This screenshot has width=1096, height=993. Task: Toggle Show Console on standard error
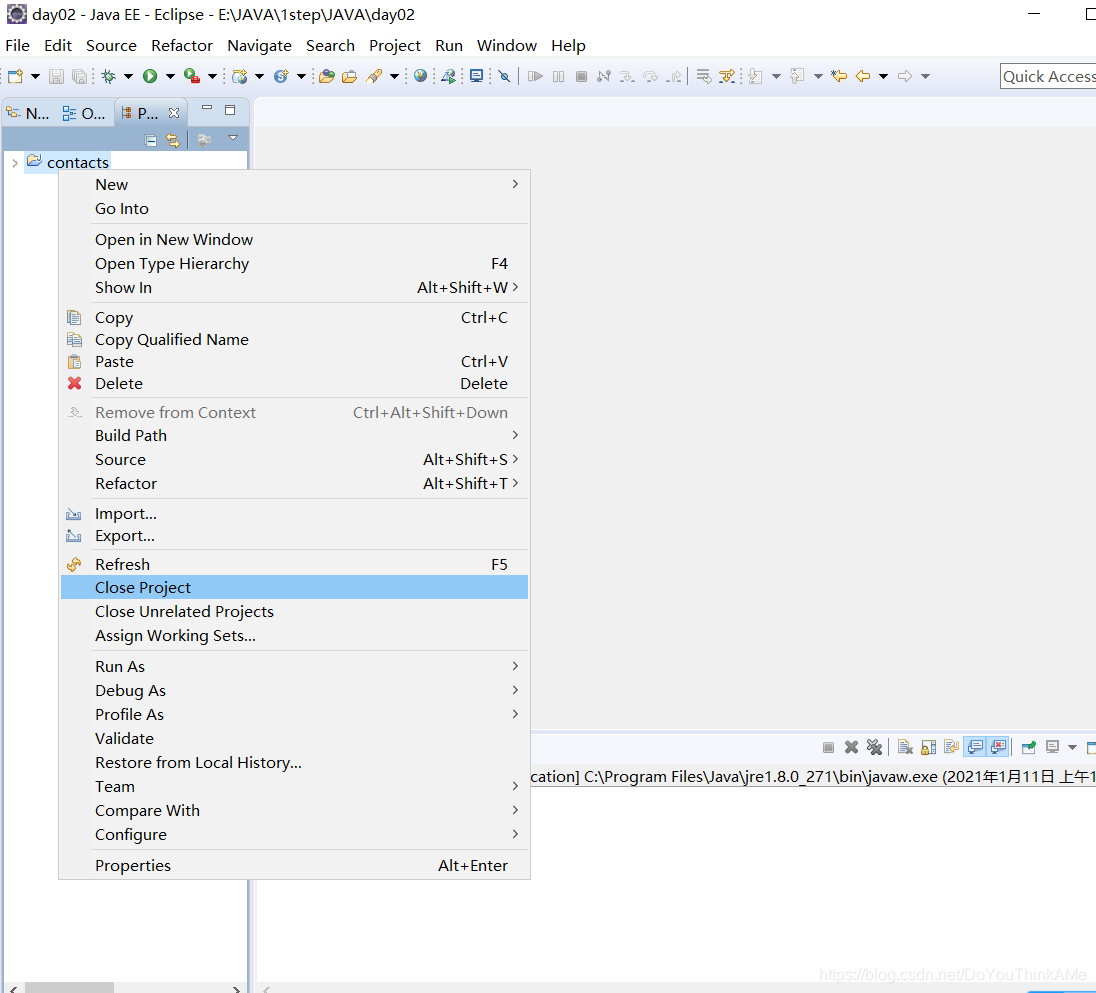click(x=999, y=747)
